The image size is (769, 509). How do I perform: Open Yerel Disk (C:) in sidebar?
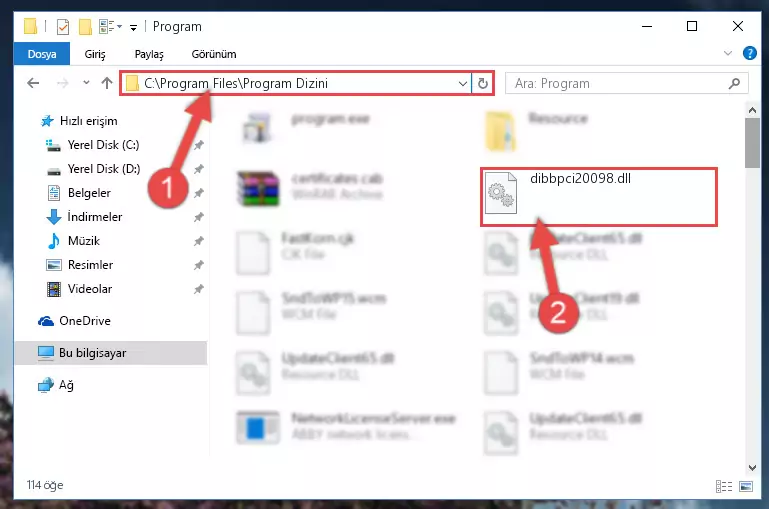pos(103,145)
